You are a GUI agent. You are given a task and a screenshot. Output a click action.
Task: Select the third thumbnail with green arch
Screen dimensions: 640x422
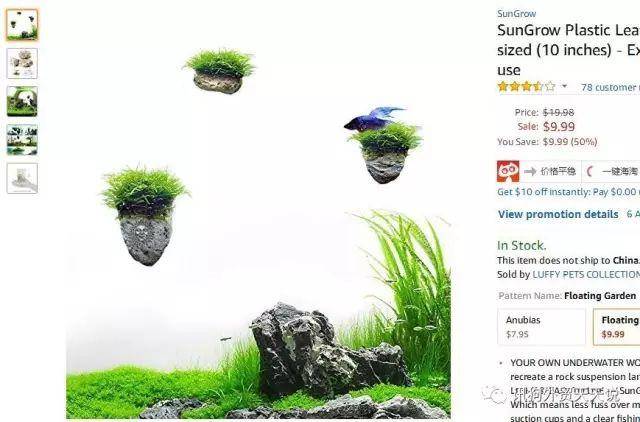point(22,101)
